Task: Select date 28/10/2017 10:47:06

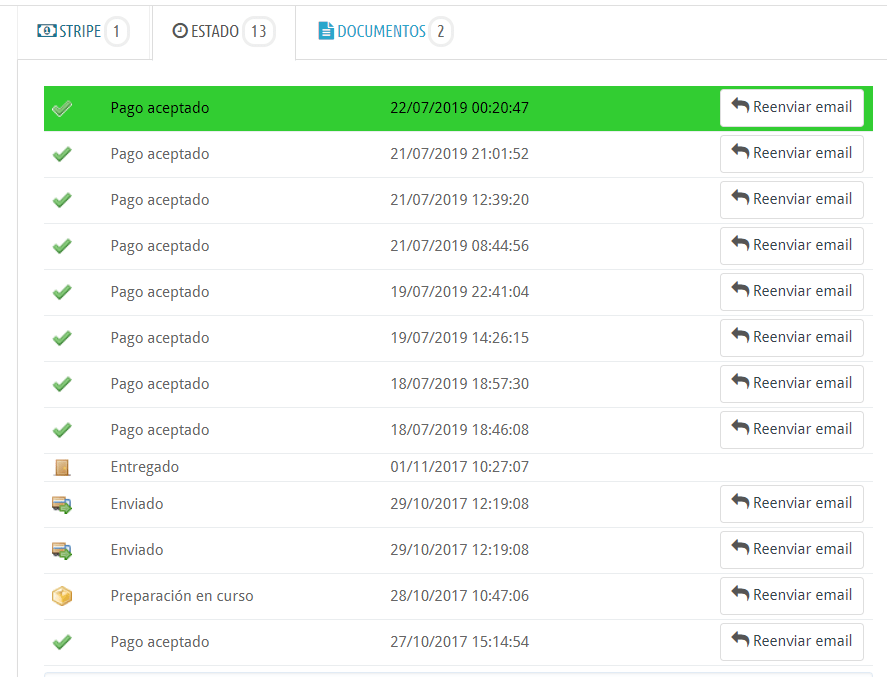Action: pos(459,596)
